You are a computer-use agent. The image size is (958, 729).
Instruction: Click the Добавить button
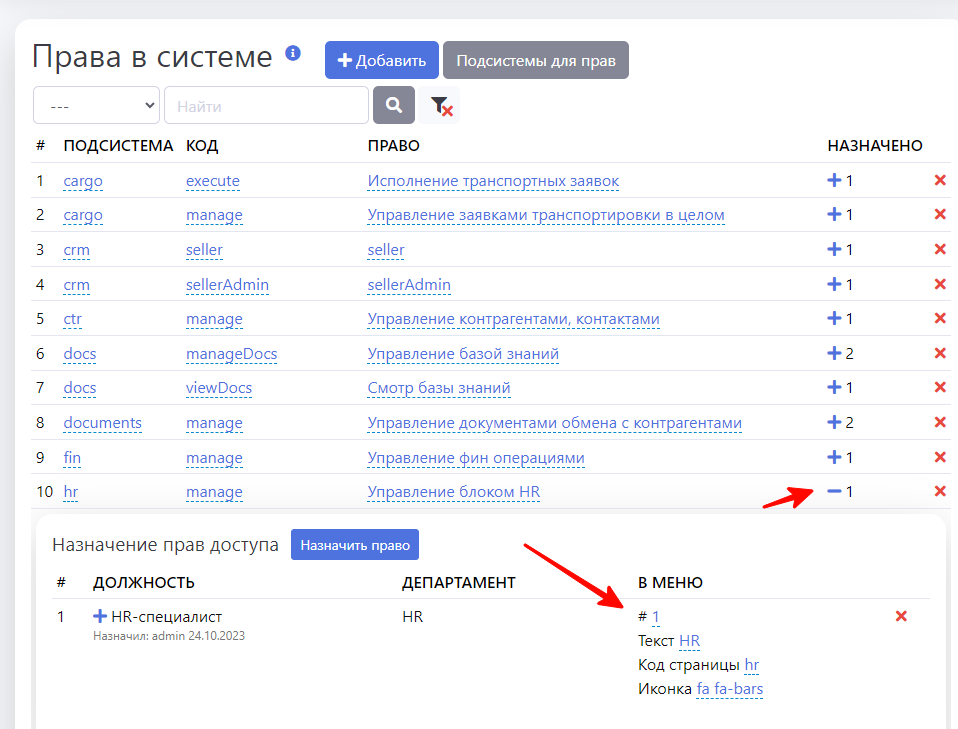tap(381, 60)
